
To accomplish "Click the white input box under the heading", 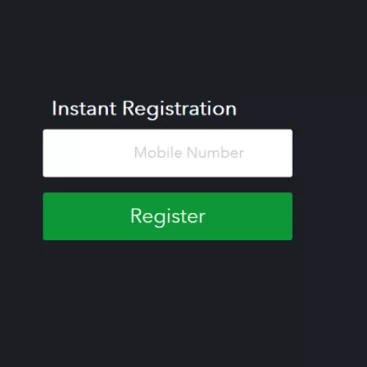I will 168,153.
